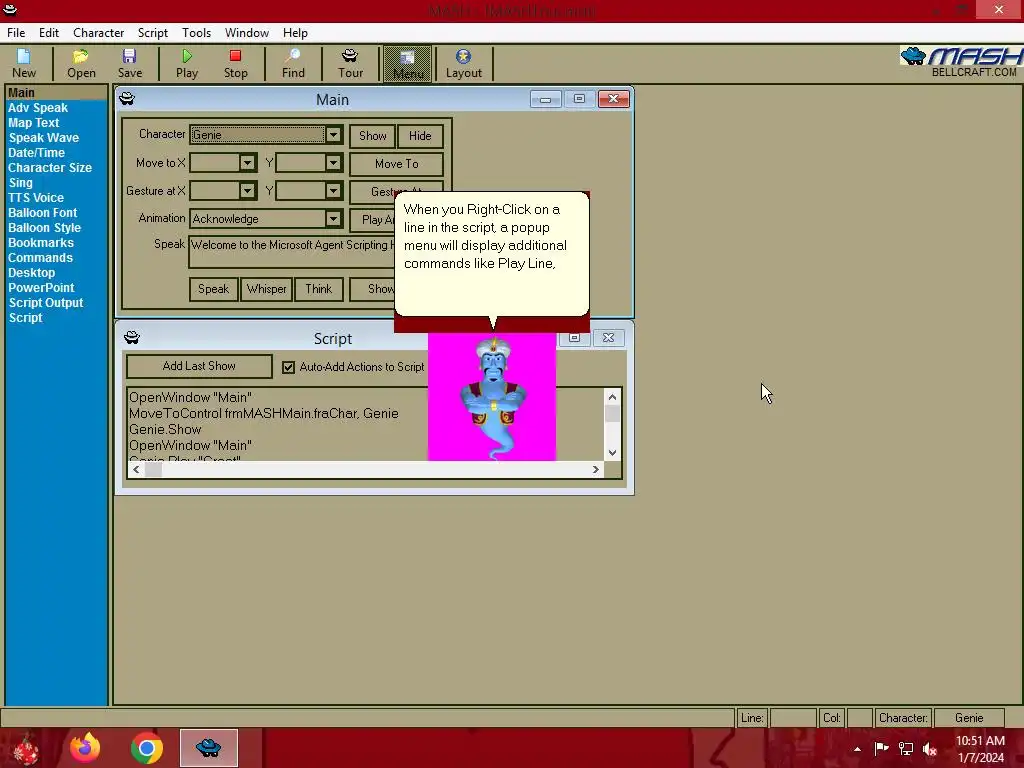
Task: Click the Whisper button
Action: coord(266,289)
